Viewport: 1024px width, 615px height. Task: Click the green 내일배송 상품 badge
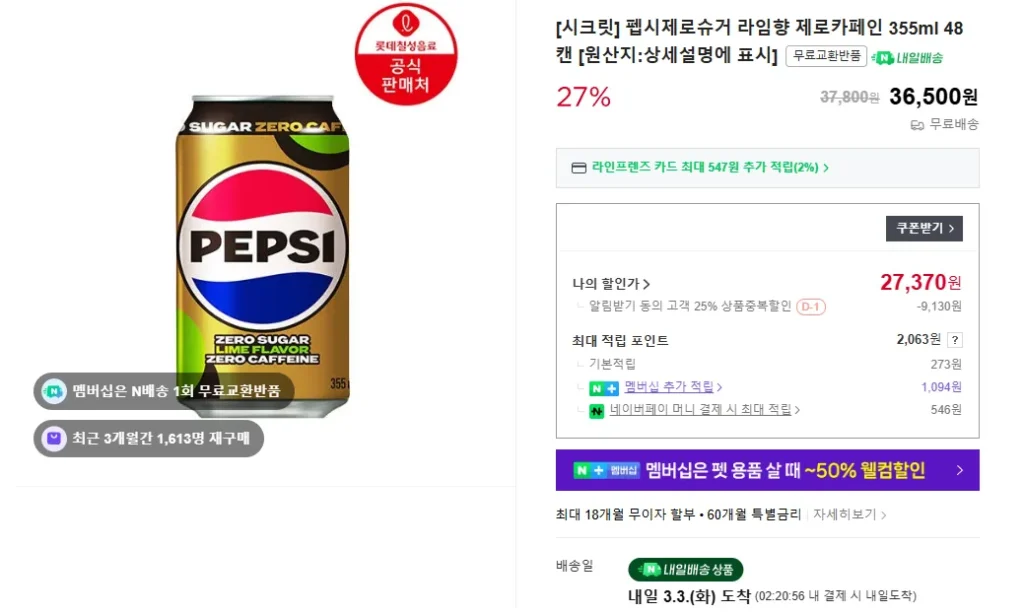(x=685, y=568)
